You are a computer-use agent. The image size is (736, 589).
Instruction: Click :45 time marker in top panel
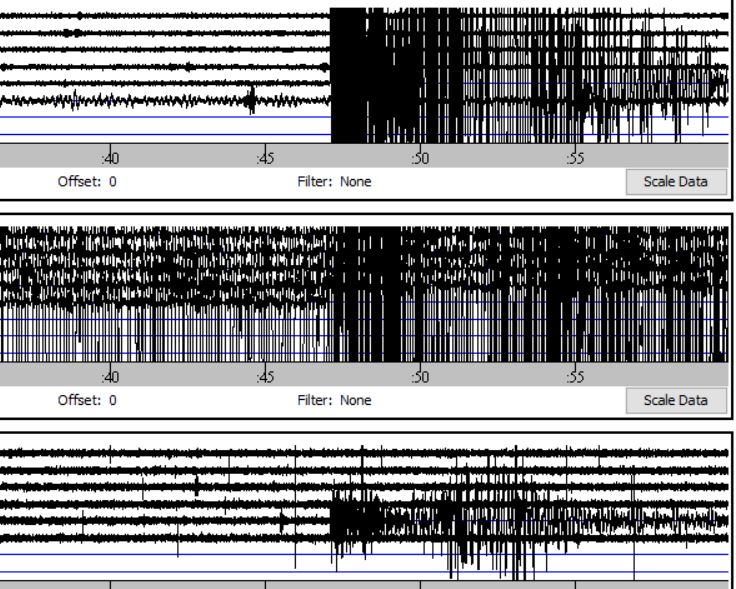[x=265, y=159]
